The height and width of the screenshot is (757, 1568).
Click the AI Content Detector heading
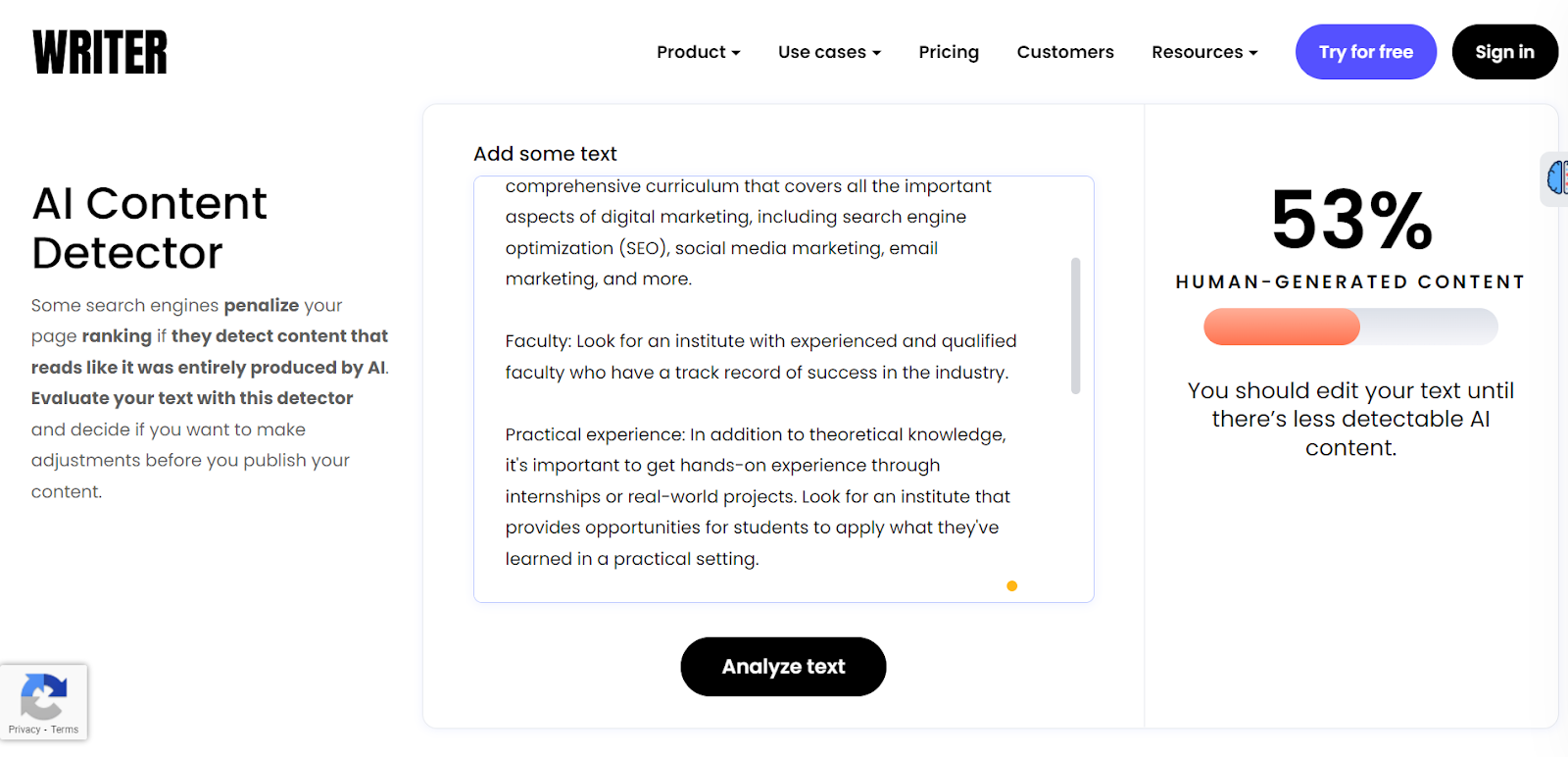tap(149, 227)
